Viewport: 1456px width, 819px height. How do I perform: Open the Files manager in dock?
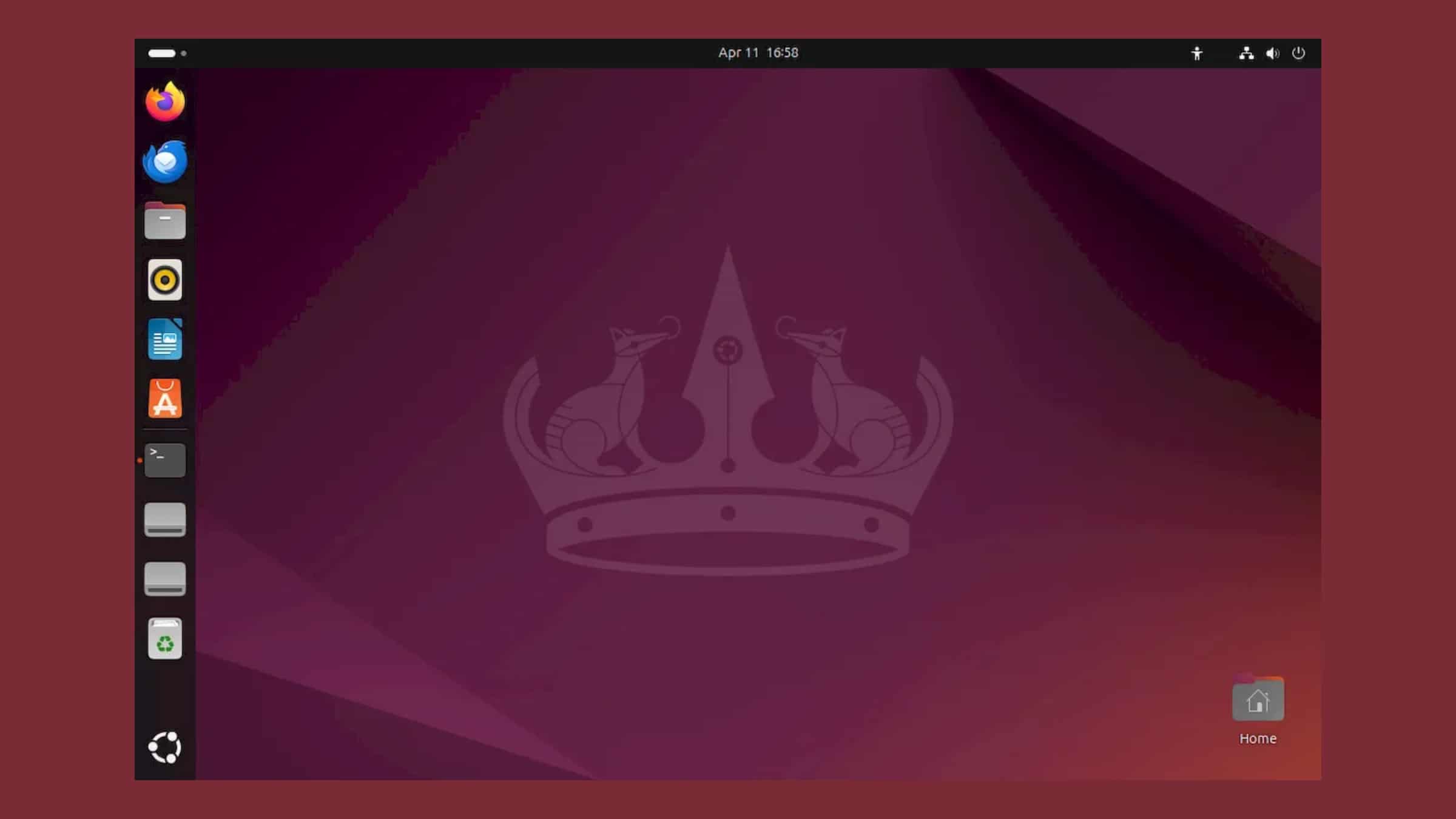165,220
